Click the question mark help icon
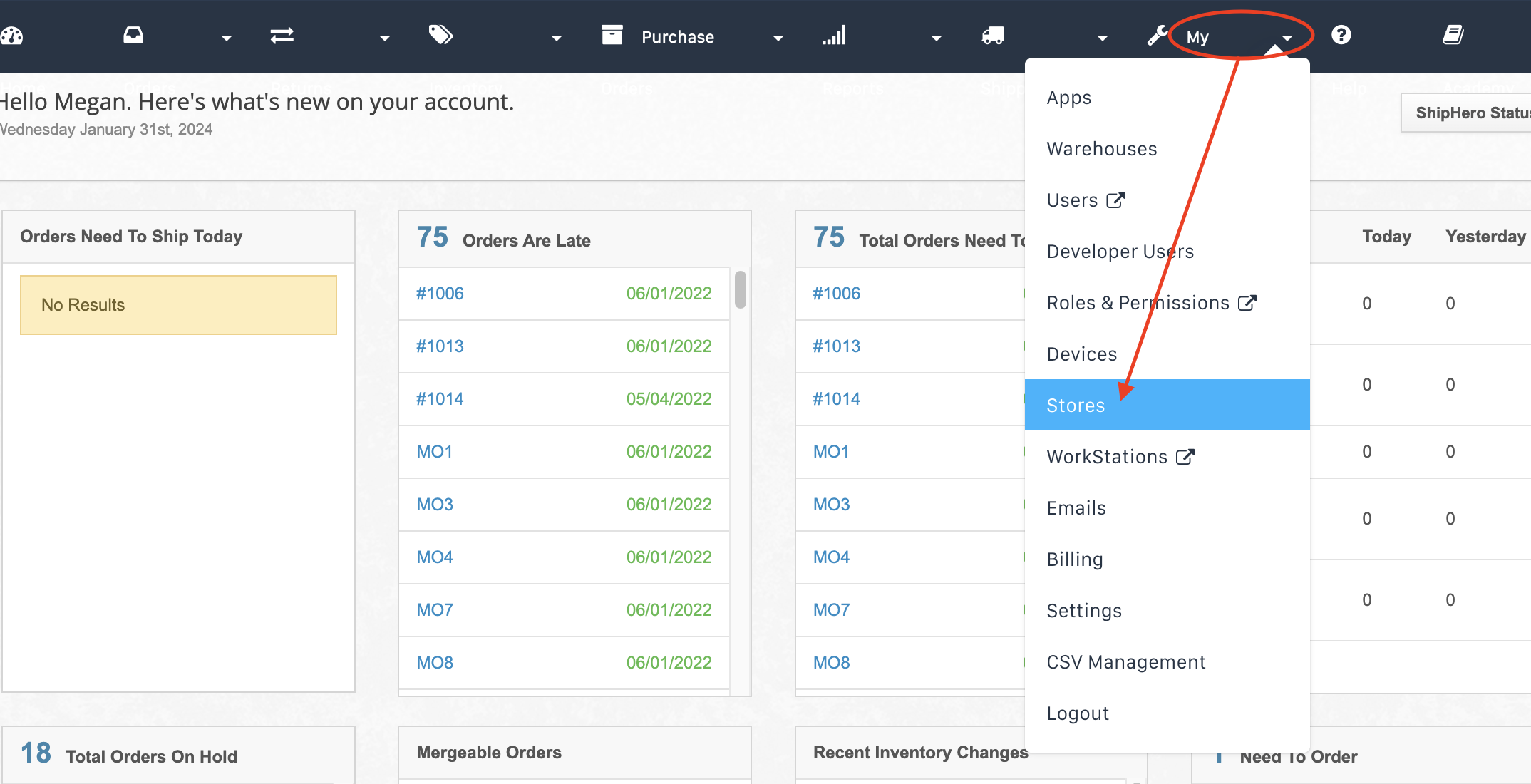Screen dimensions: 1531x784 point(1343,35)
